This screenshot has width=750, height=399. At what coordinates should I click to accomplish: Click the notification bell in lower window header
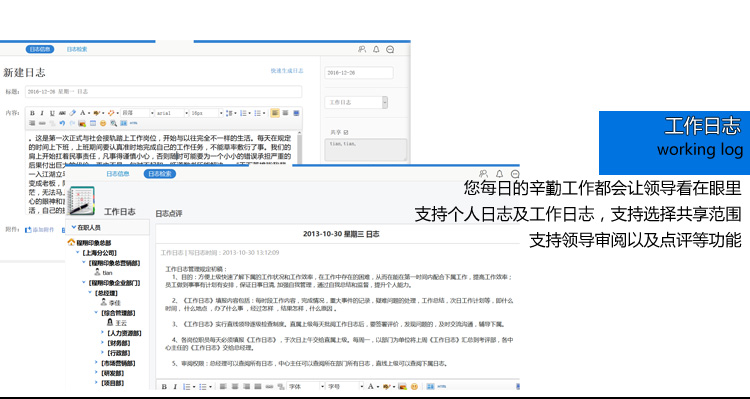499,174
